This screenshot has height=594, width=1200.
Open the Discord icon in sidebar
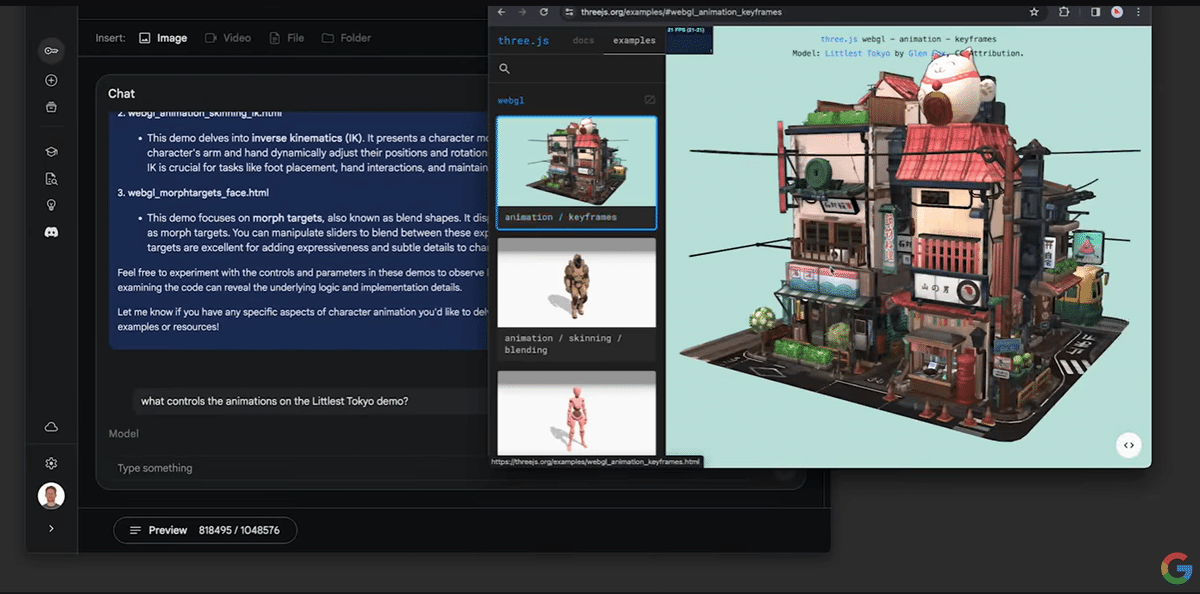[x=51, y=232]
